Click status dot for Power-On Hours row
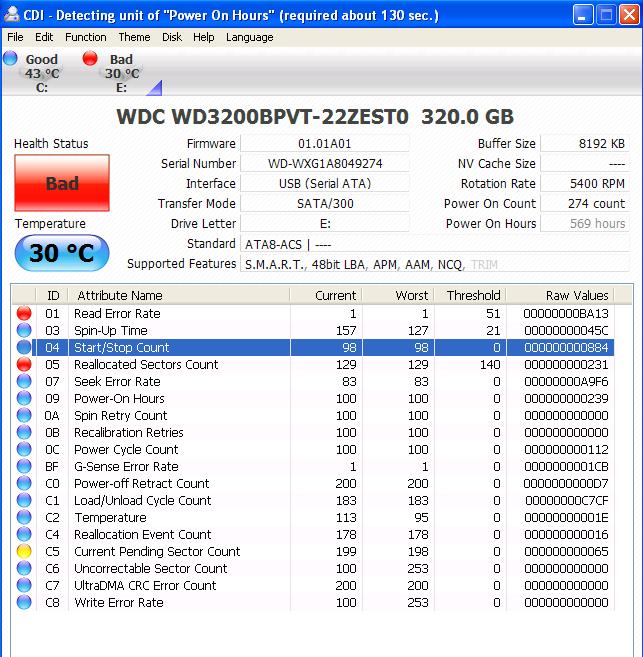The width and height of the screenshot is (643, 657). [24, 398]
